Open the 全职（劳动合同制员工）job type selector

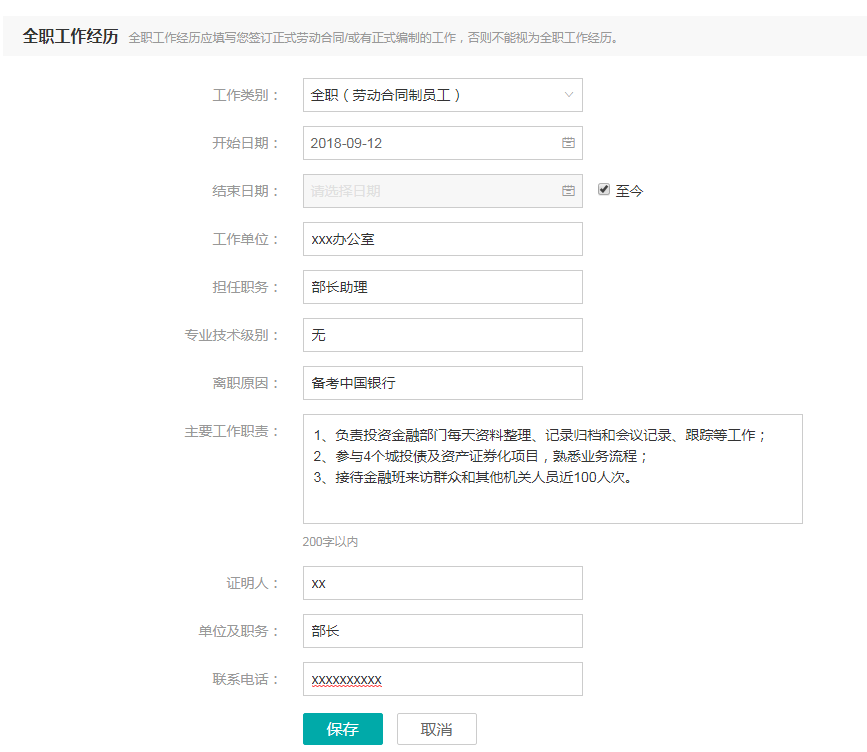pos(430,95)
